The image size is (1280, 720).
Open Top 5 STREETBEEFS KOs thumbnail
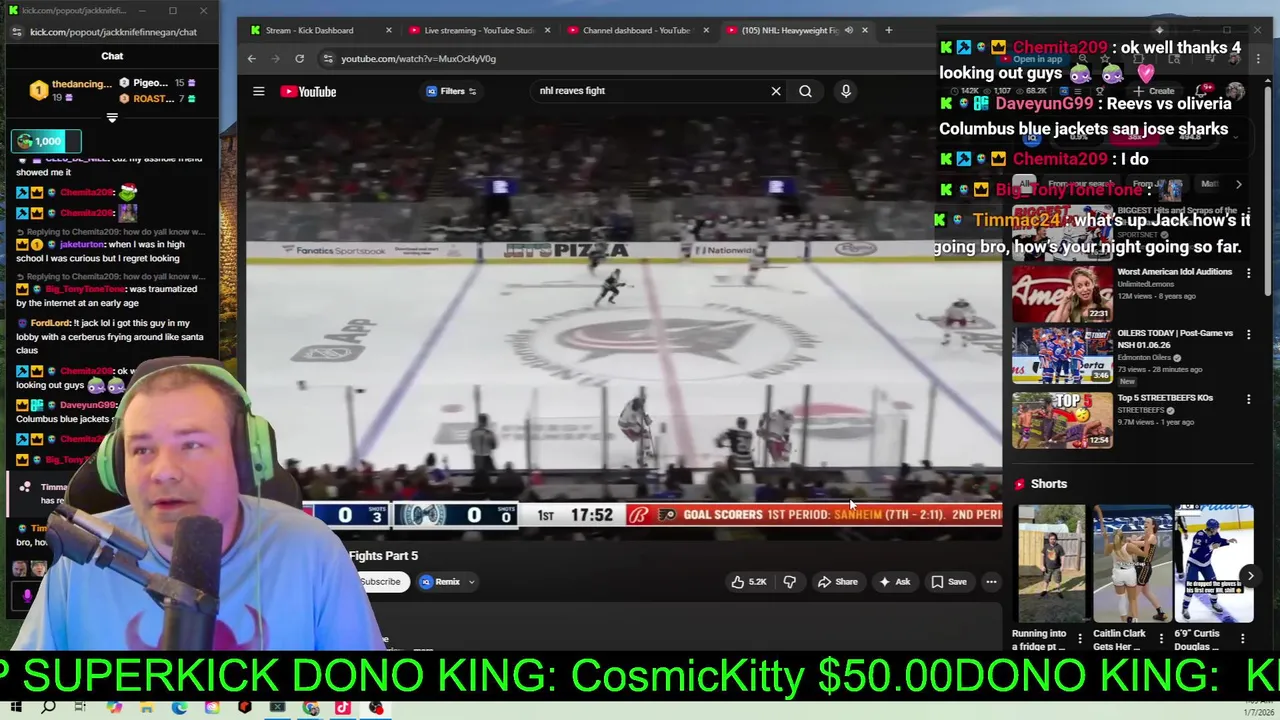coord(1062,420)
